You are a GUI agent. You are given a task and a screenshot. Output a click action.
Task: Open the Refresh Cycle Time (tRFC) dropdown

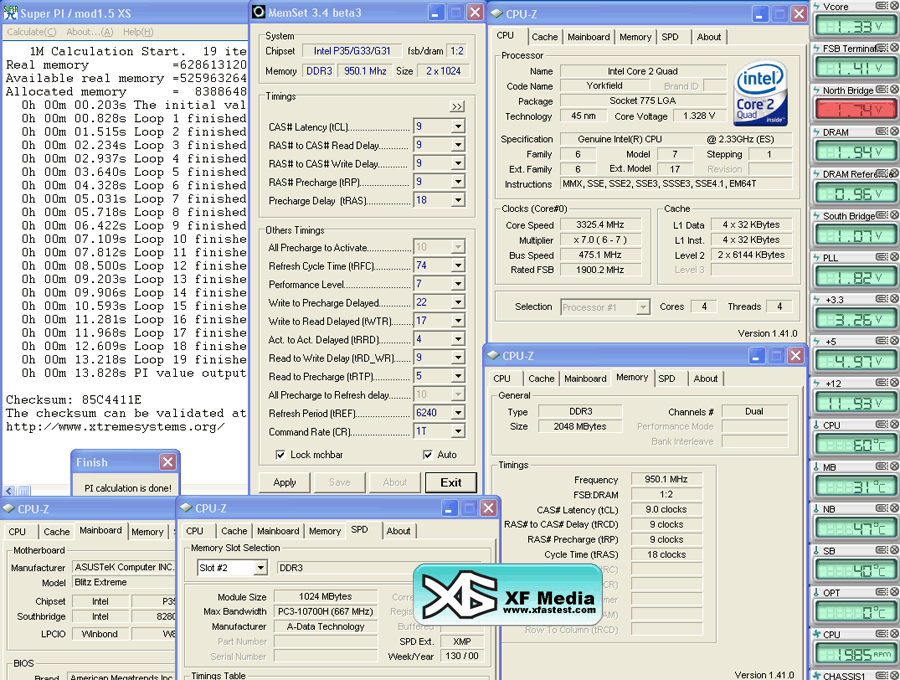458,266
